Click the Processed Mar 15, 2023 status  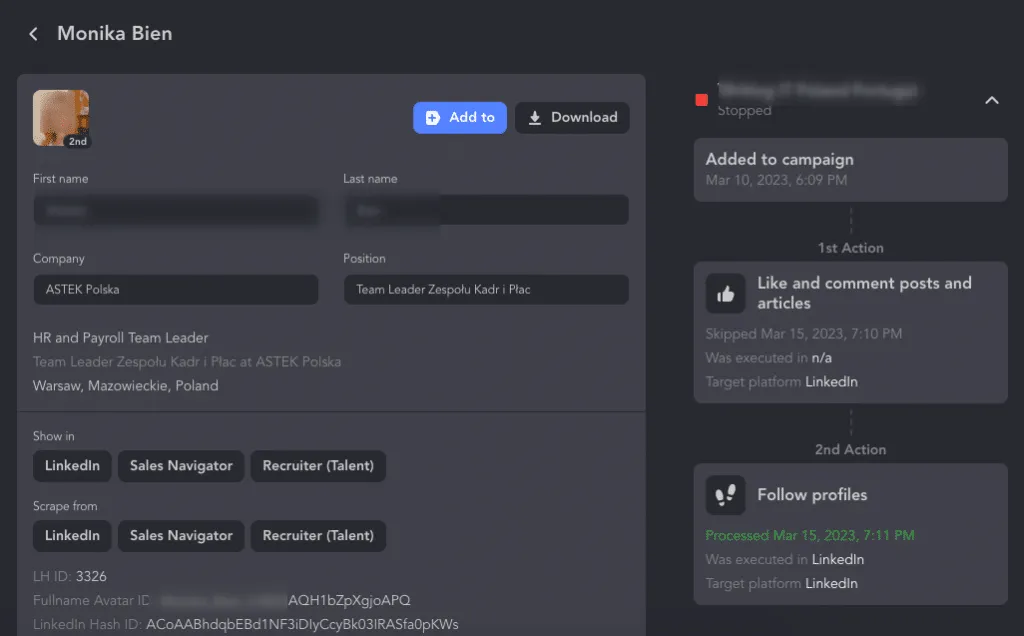[809, 535]
